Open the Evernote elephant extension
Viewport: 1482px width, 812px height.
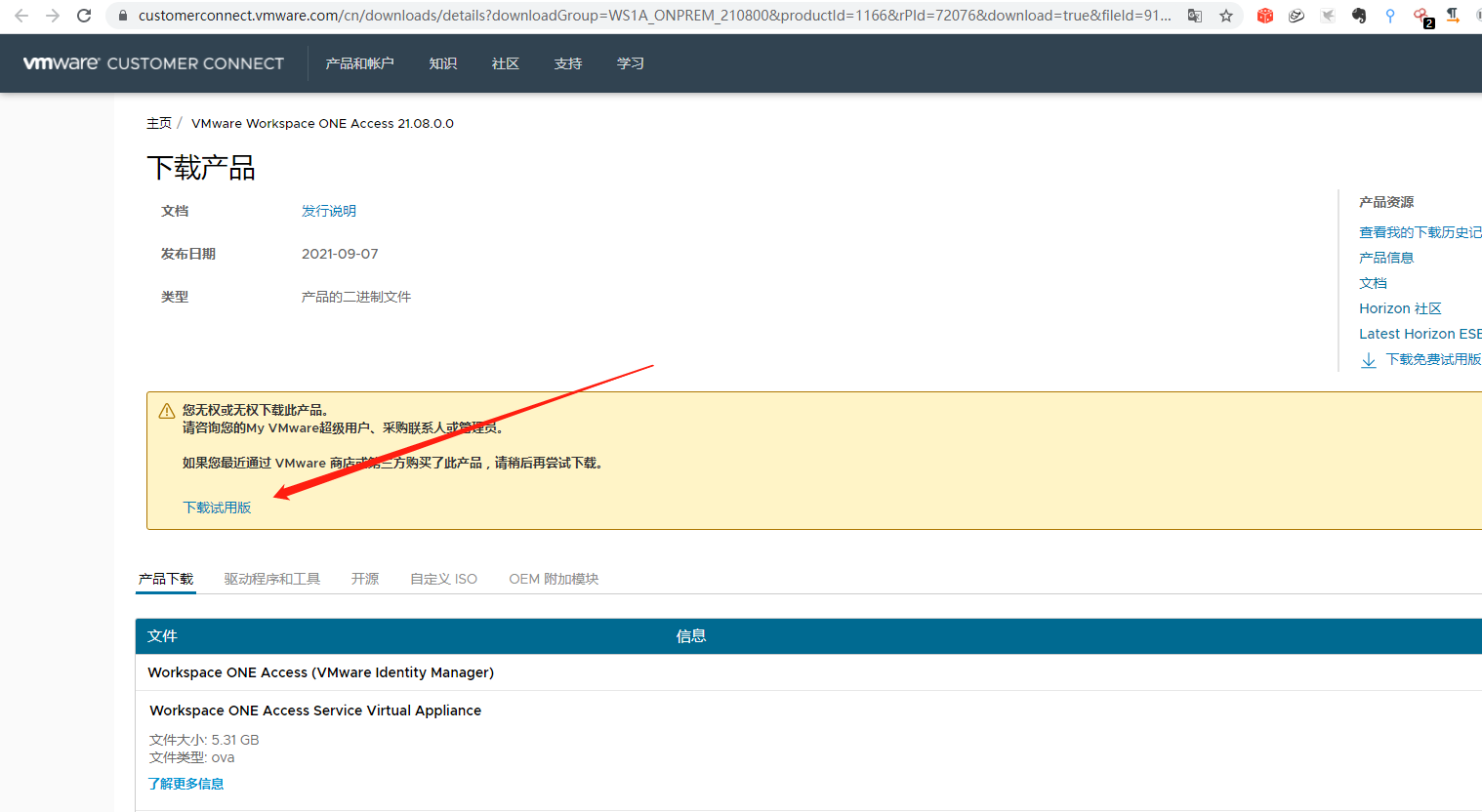1359,16
